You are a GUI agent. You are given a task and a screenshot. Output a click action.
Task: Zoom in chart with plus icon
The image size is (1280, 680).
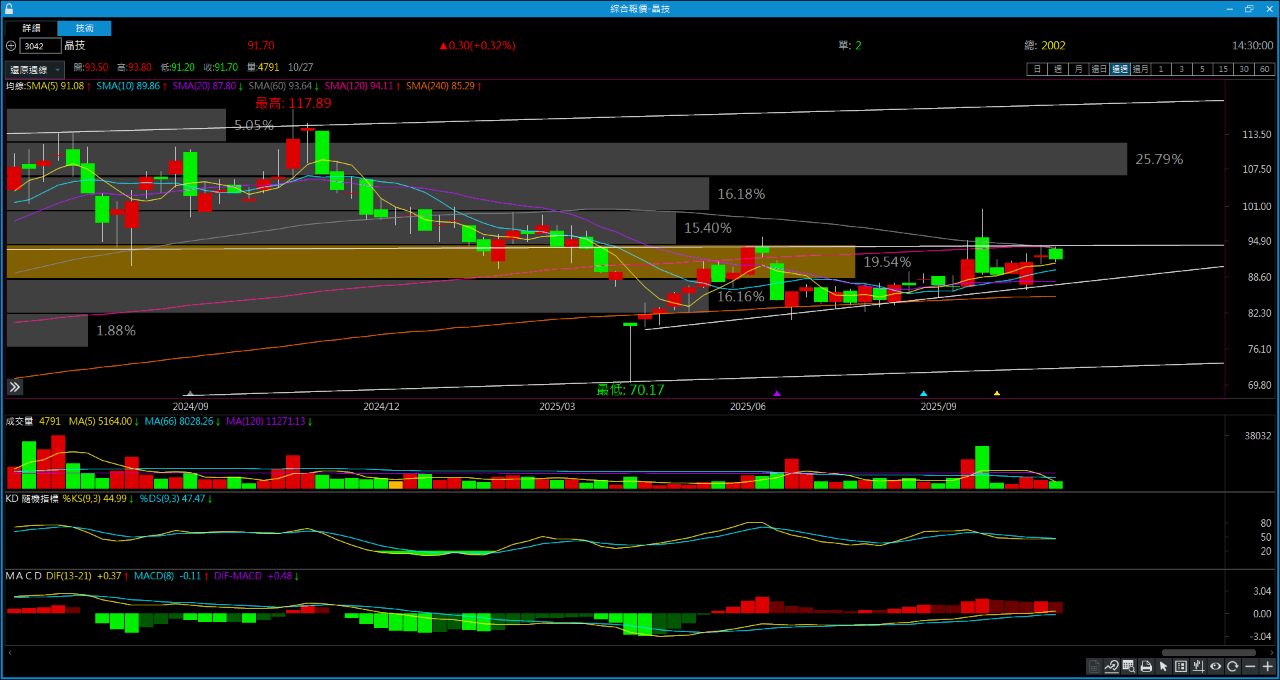tap(1267, 666)
